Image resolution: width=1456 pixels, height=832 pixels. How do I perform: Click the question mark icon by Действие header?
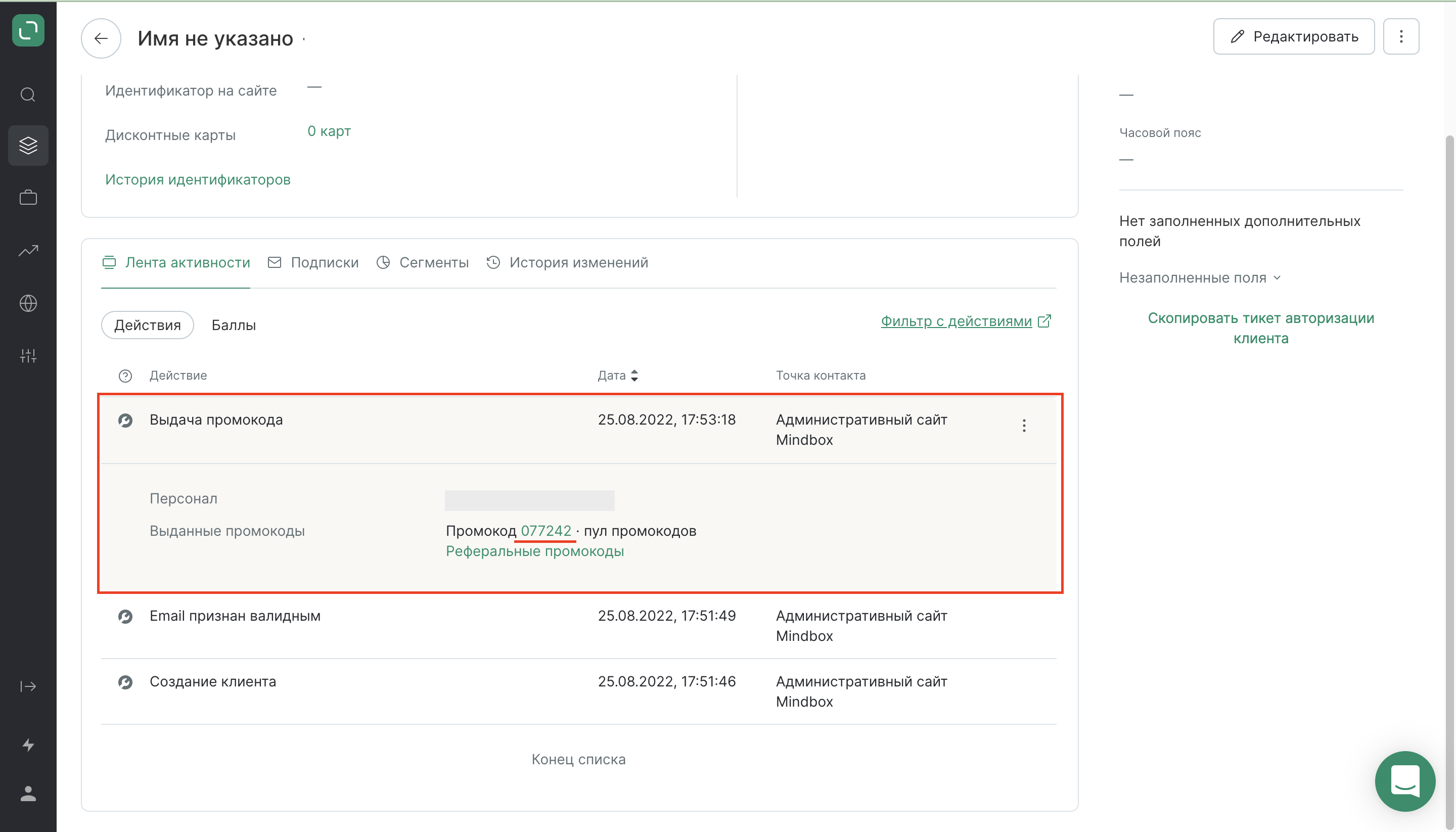(x=125, y=376)
